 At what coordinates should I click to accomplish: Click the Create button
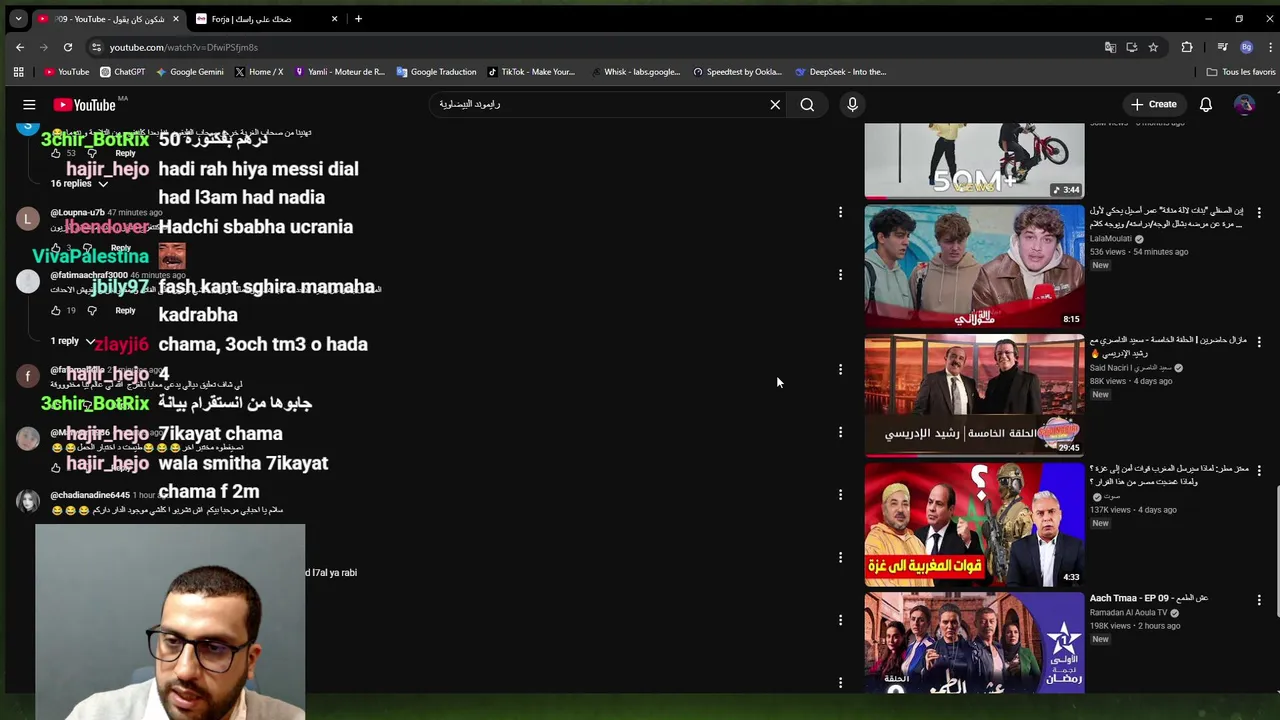1153,104
